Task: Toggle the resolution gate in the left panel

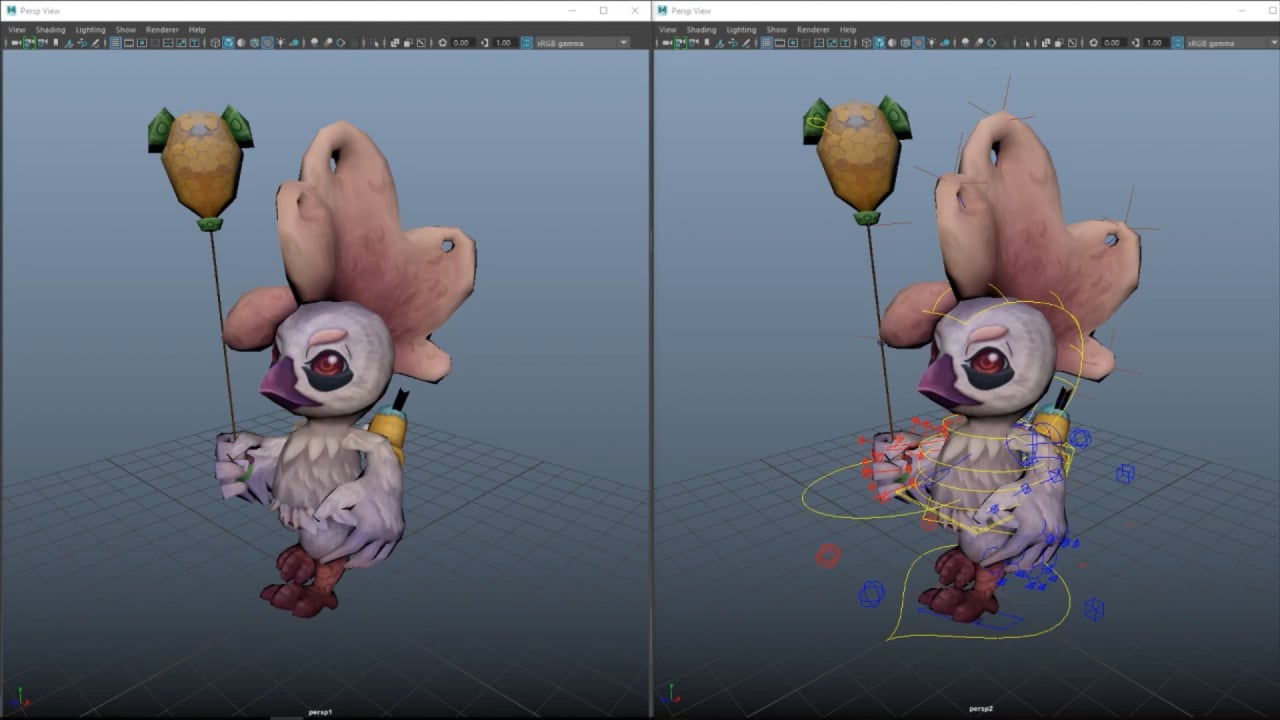Action: click(142, 43)
